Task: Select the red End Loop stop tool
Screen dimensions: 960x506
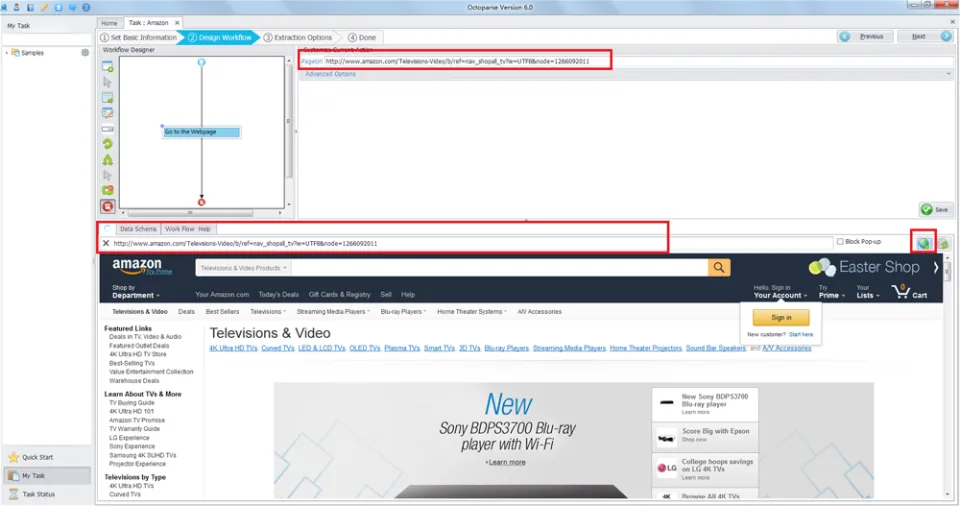Action: click(x=108, y=206)
